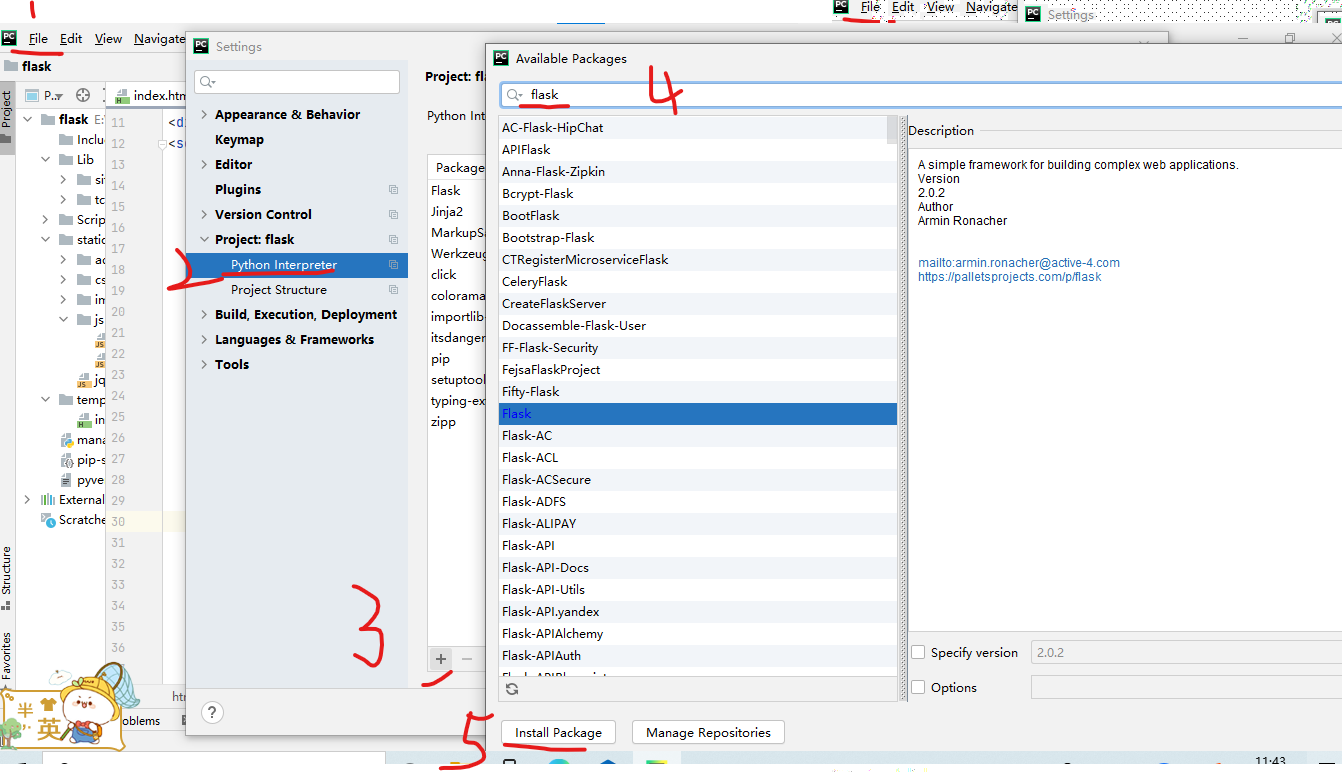This screenshot has height=772, width=1342.
Task: Open the Project view dropdown selector
Action: [x=45, y=96]
